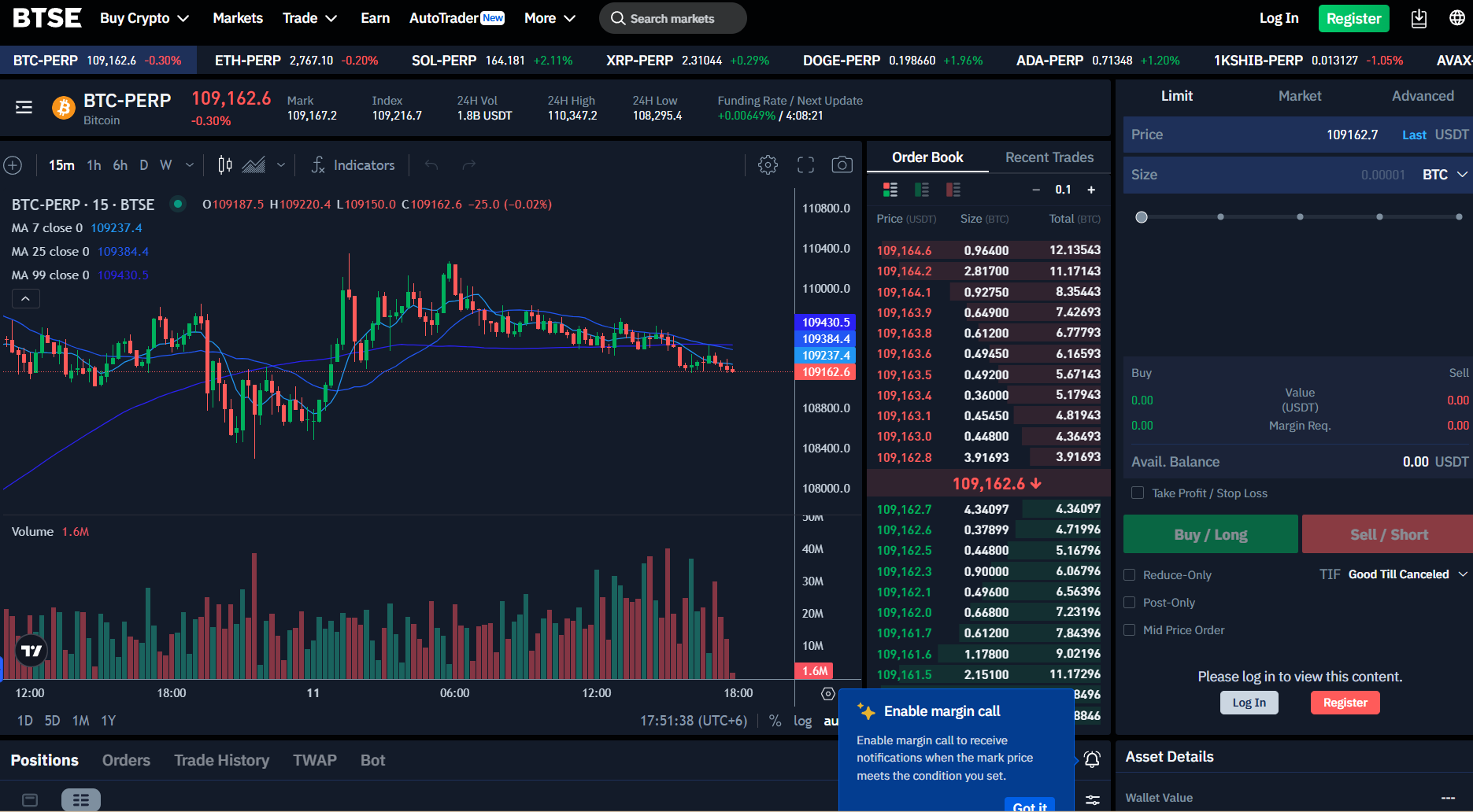Check the Mid Price Order option

coord(1130,630)
